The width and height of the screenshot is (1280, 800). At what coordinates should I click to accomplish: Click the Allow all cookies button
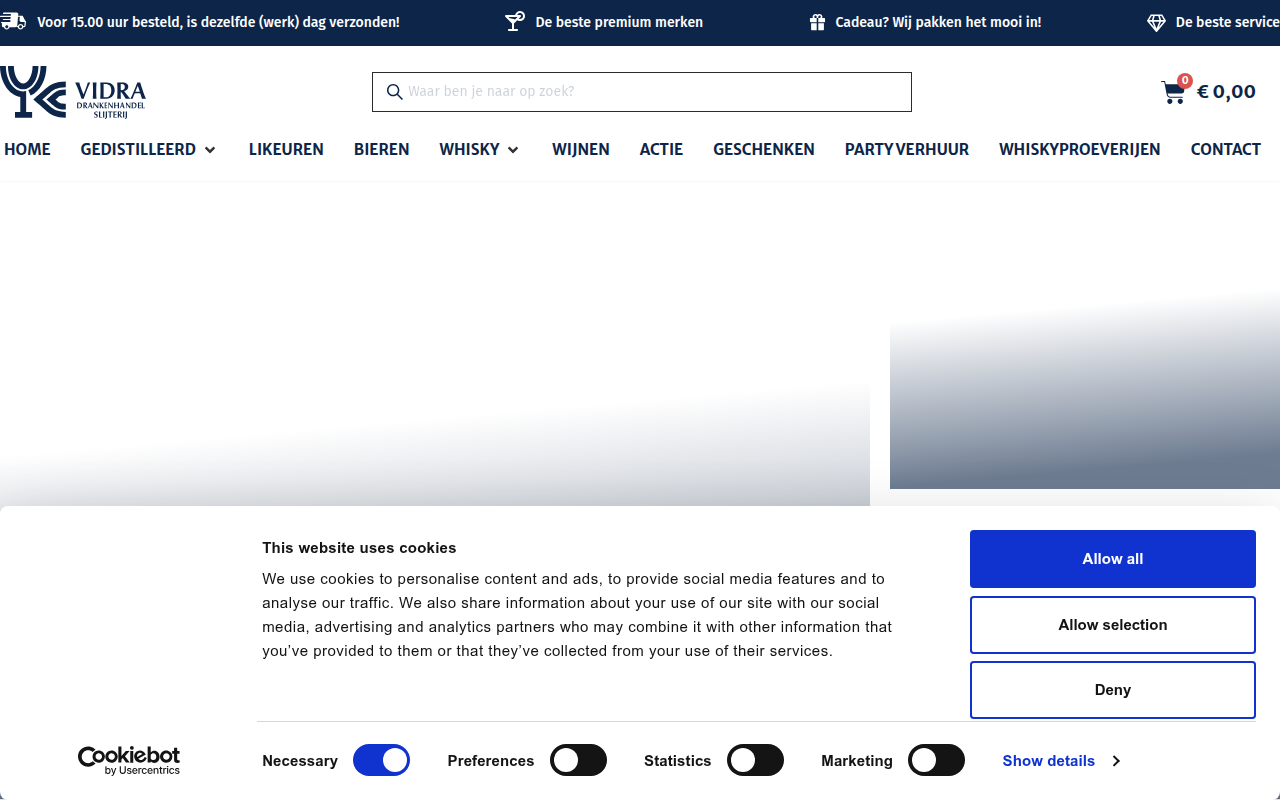click(x=1113, y=559)
